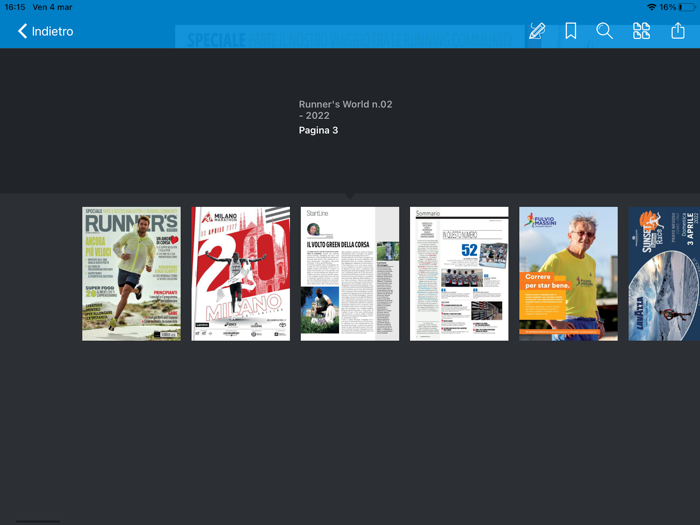Open the annotation pencil tool

pyautogui.click(x=537, y=31)
